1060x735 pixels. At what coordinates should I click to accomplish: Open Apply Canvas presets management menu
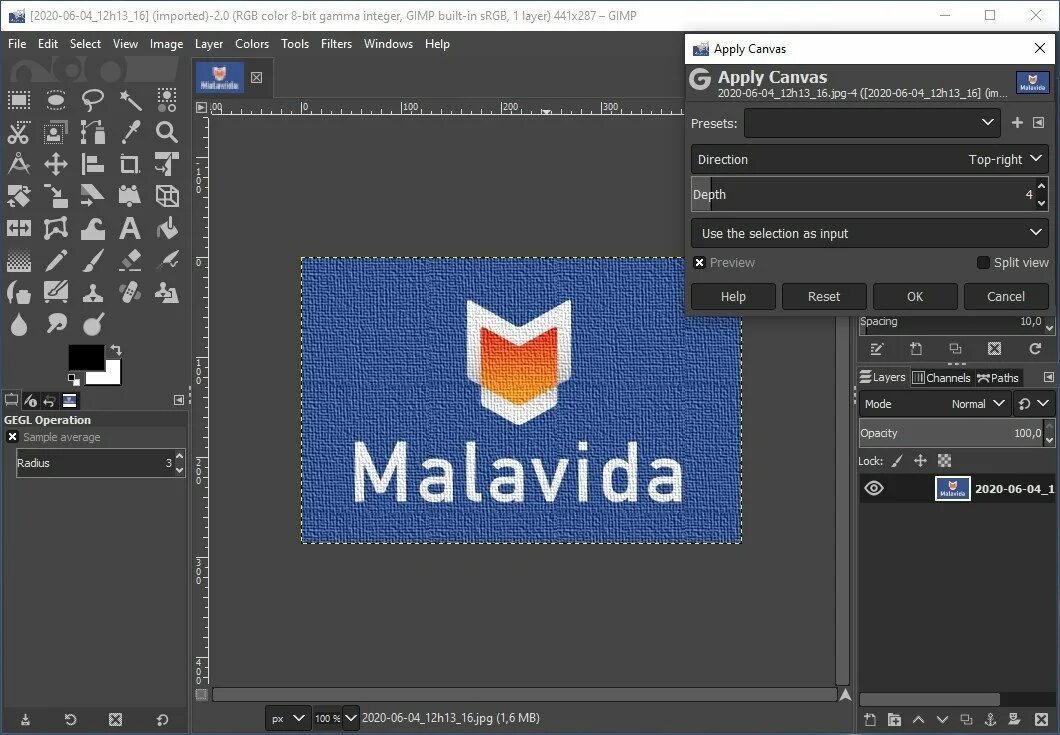point(1039,123)
